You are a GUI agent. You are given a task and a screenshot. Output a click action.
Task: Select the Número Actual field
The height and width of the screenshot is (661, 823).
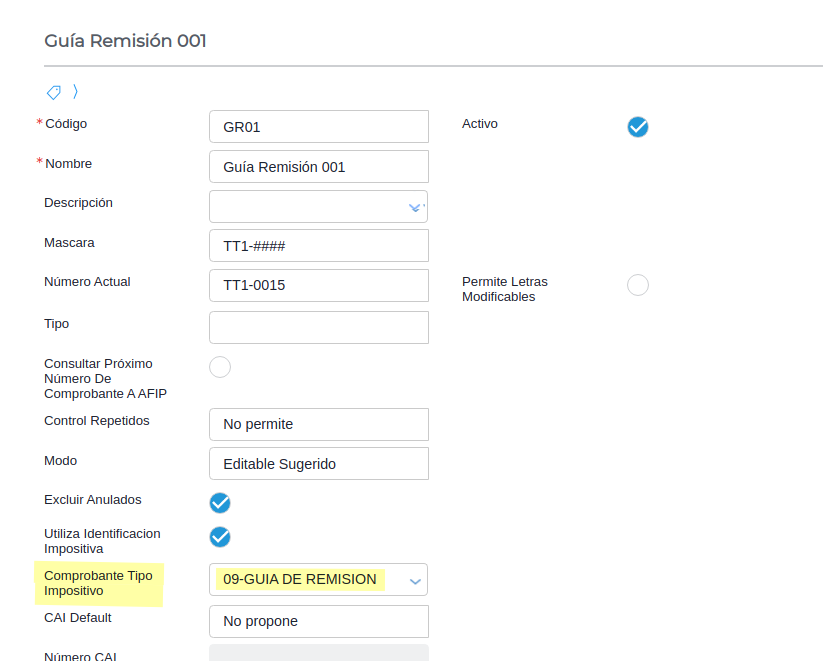[318, 285]
